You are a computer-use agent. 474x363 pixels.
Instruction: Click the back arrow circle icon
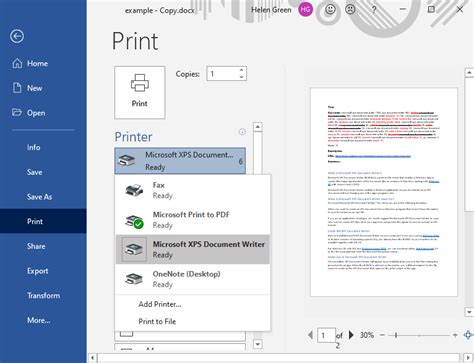17,36
